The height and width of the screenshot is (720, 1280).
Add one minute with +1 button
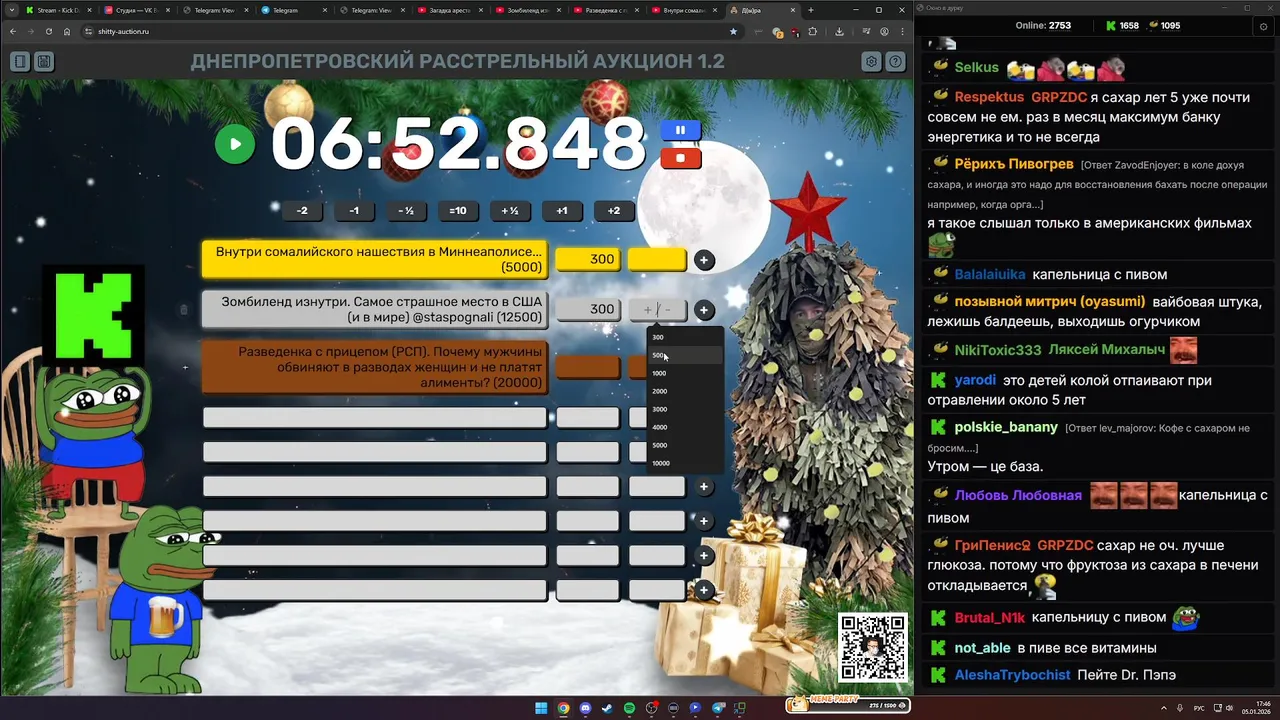pos(562,211)
